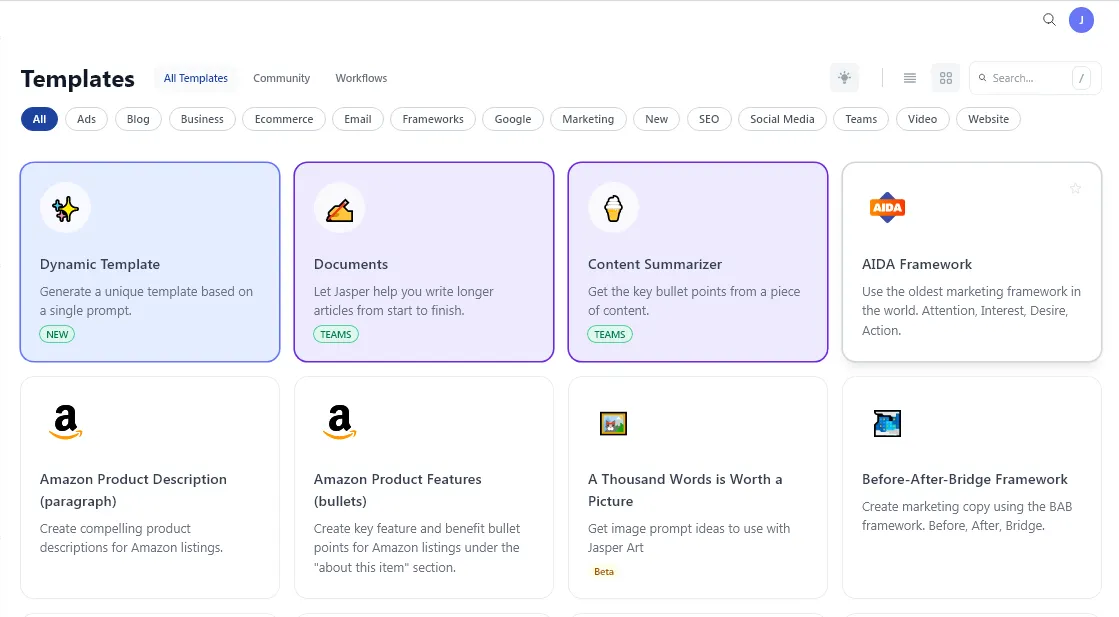The image size is (1119, 617).
Task: Click the Before-After-Bridge Framework icon
Action: tap(887, 423)
